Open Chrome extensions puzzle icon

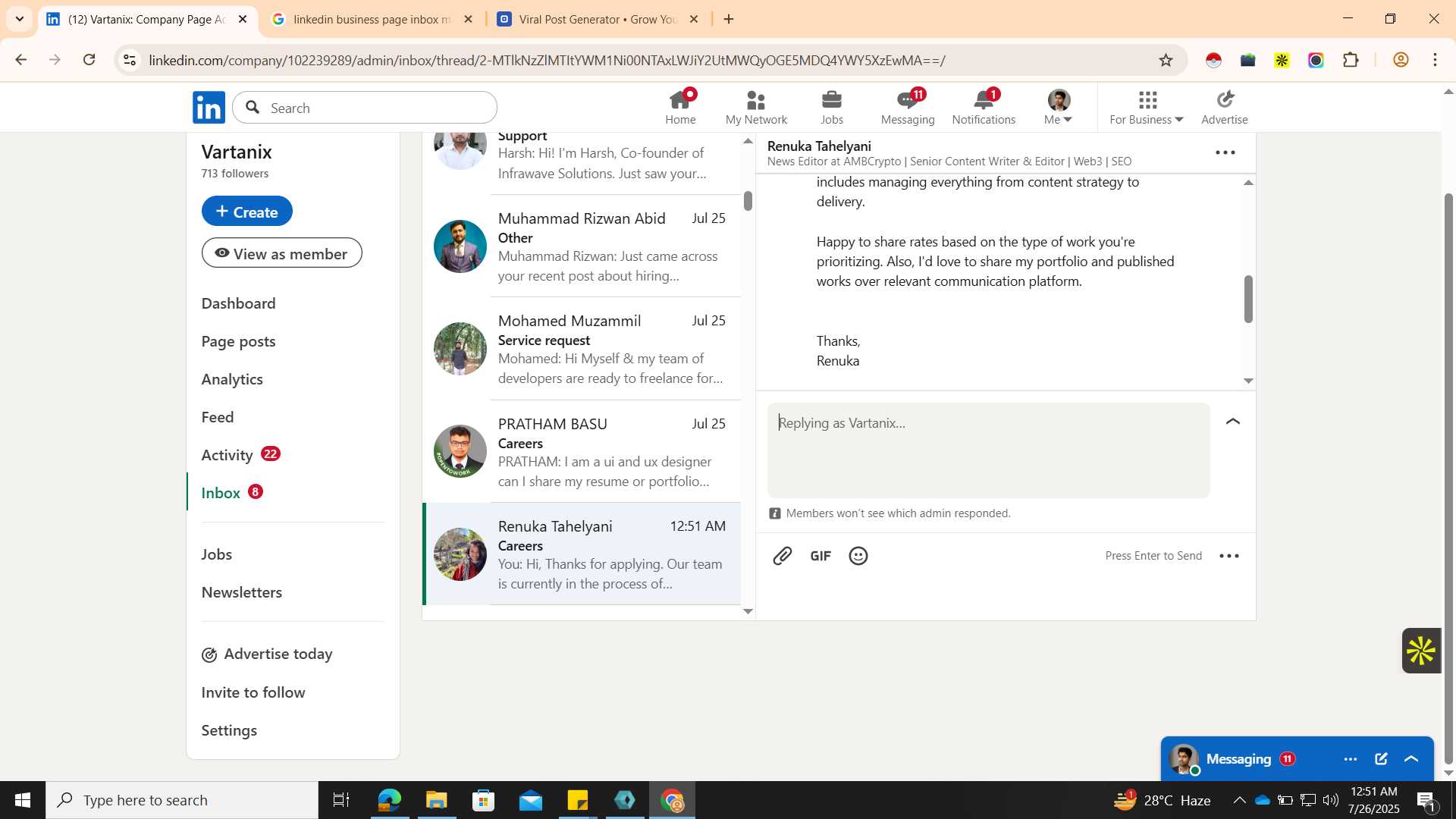coord(1351,60)
